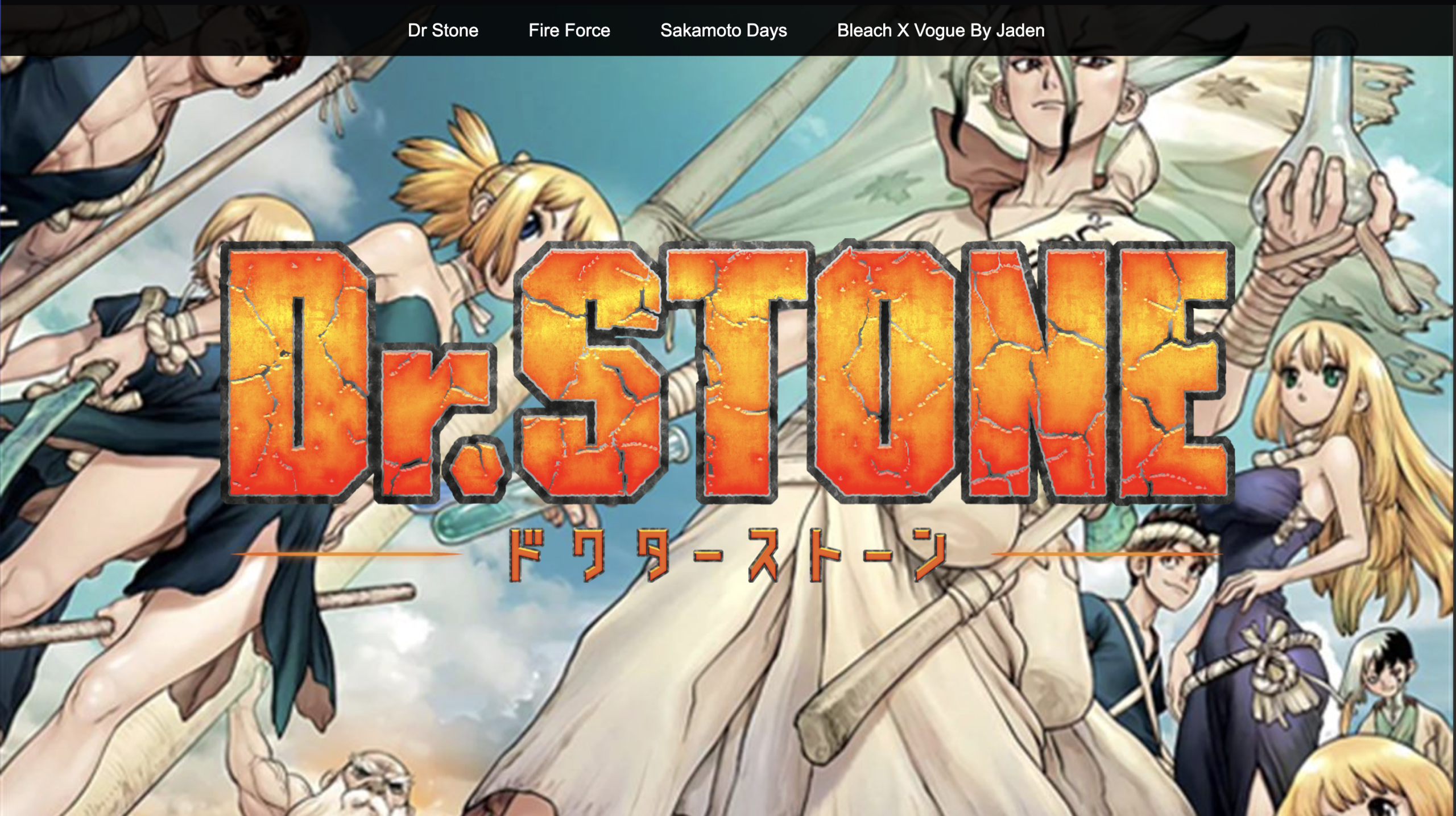Screen dimensions: 1456x816
Task: Select the Sakamoto Days menu item
Action: [x=723, y=30]
